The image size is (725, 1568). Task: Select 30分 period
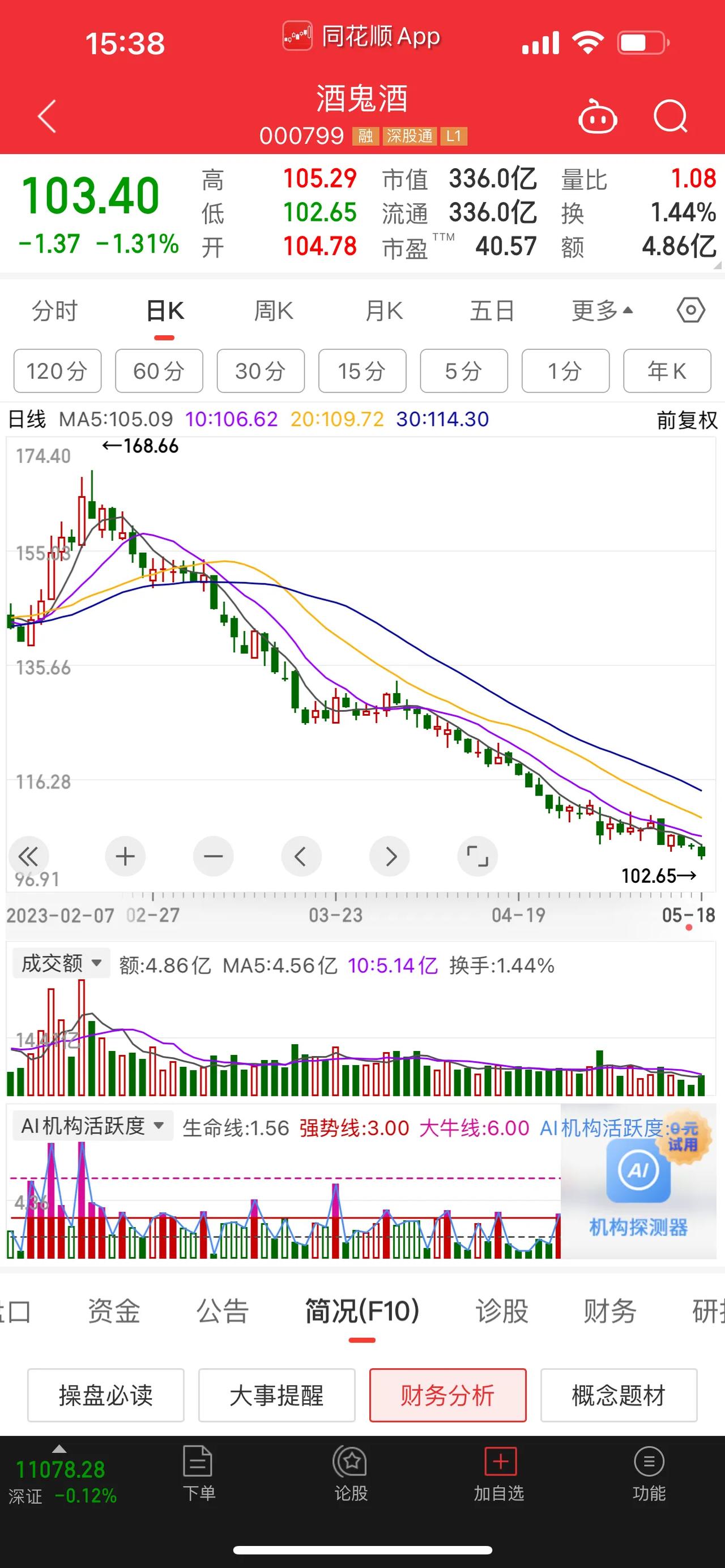click(261, 371)
